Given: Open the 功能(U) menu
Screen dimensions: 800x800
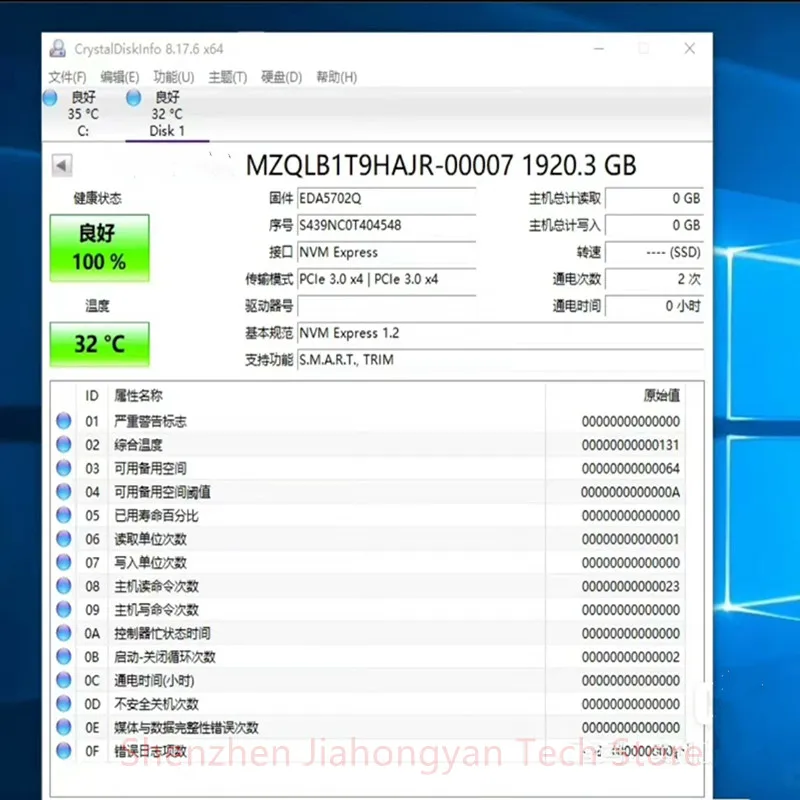Looking at the screenshot, I should coord(173,77).
